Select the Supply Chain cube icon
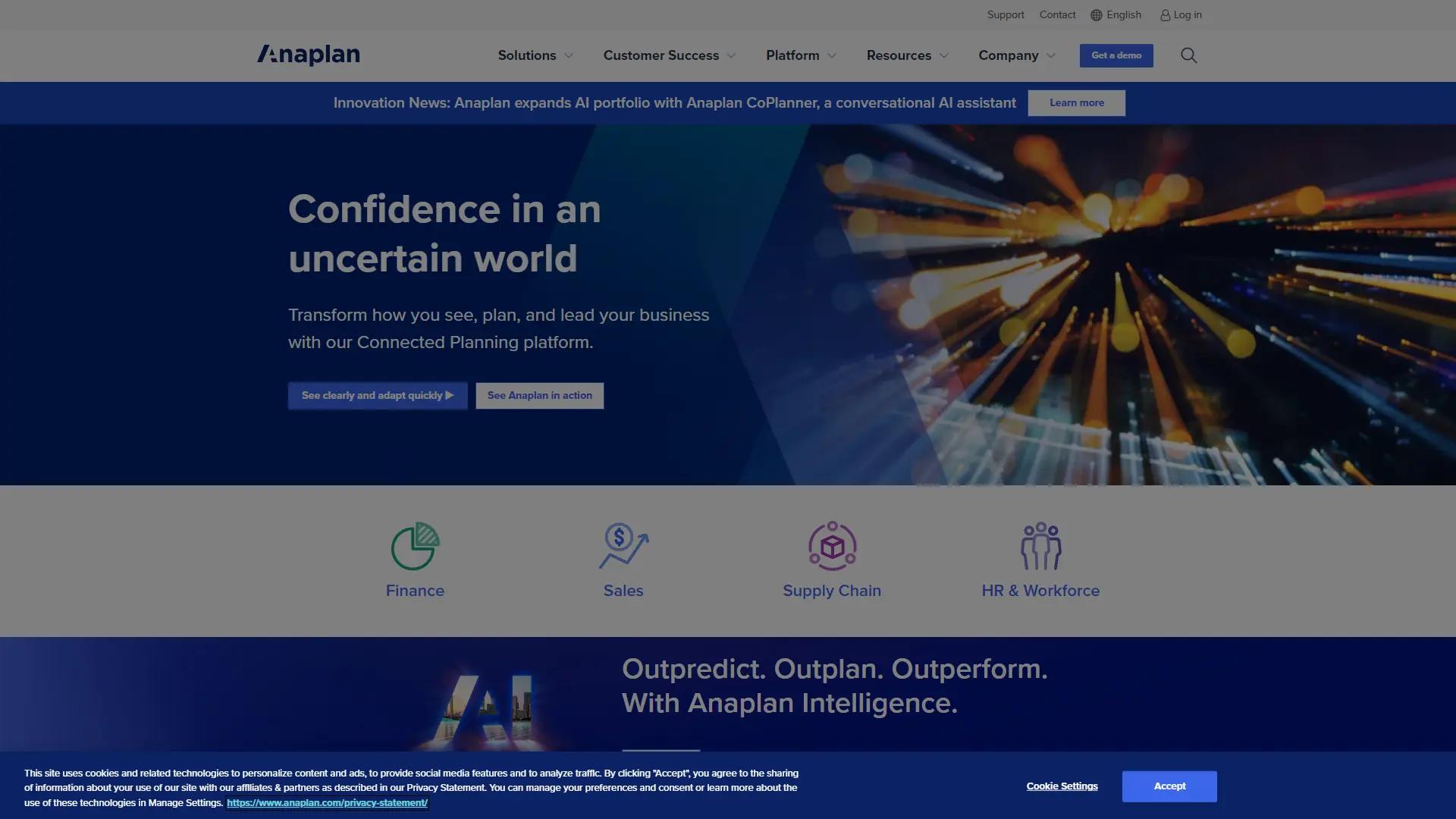Screen dimensions: 1456x819 [x=831, y=543]
